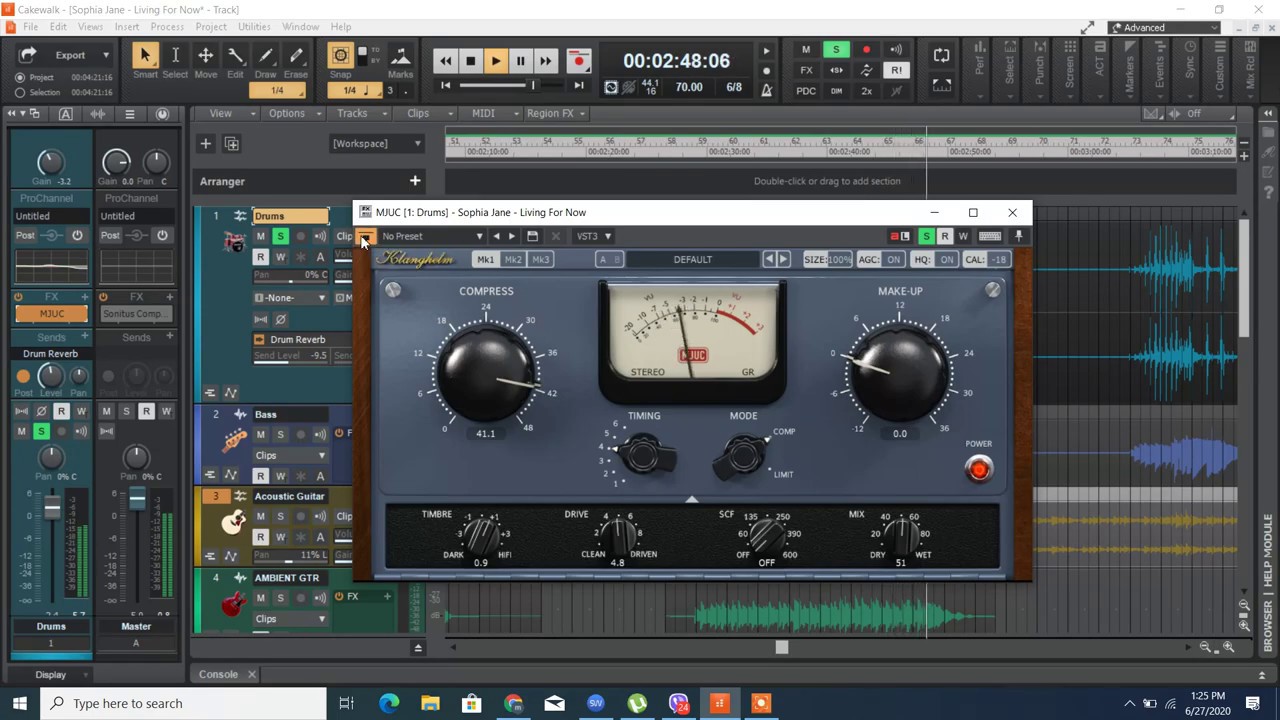This screenshot has height=720, width=1280.
Task: Select the Project export radio button
Action: click(20, 77)
